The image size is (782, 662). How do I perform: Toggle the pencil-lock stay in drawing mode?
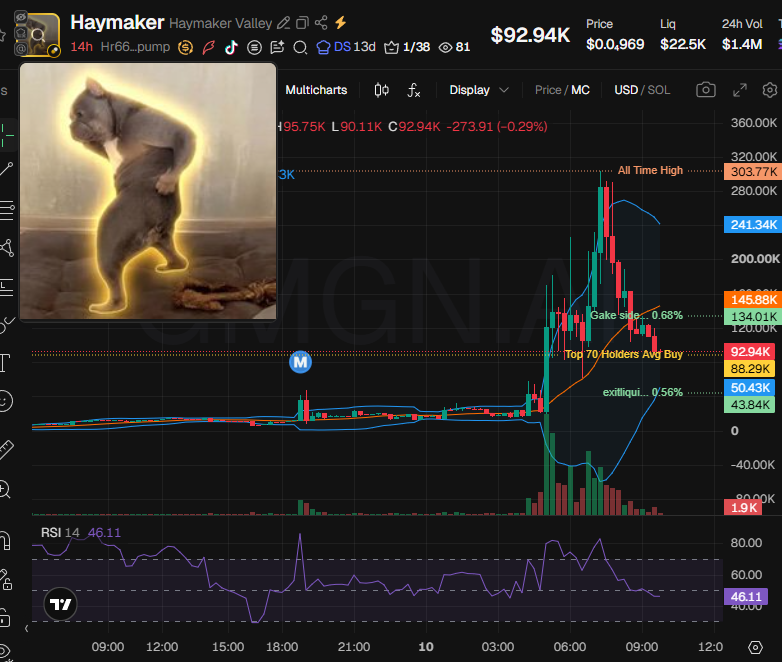pos(6,580)
